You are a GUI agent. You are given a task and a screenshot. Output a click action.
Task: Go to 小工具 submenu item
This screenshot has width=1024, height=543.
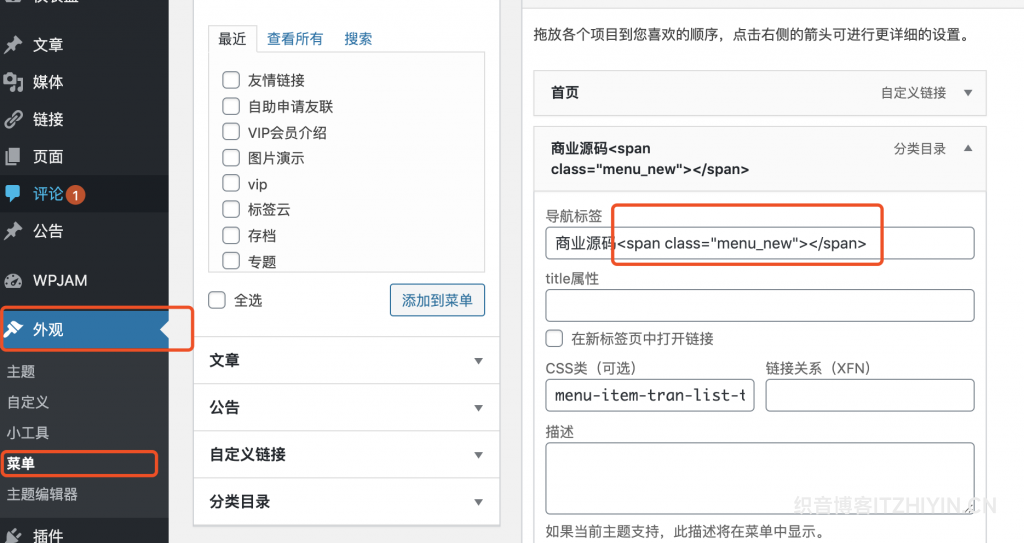point(28,433)
